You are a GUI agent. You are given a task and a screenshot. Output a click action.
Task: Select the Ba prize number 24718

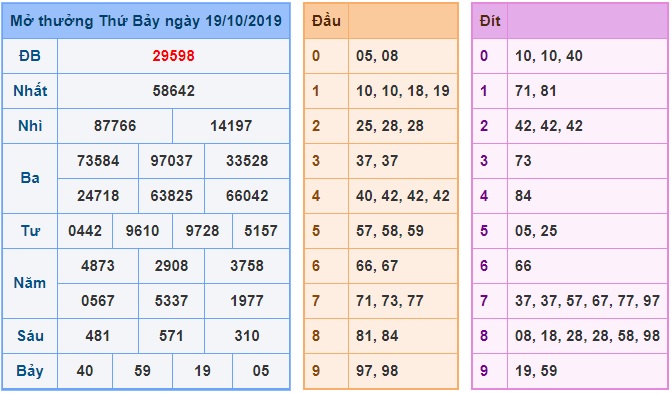point(98,196)
